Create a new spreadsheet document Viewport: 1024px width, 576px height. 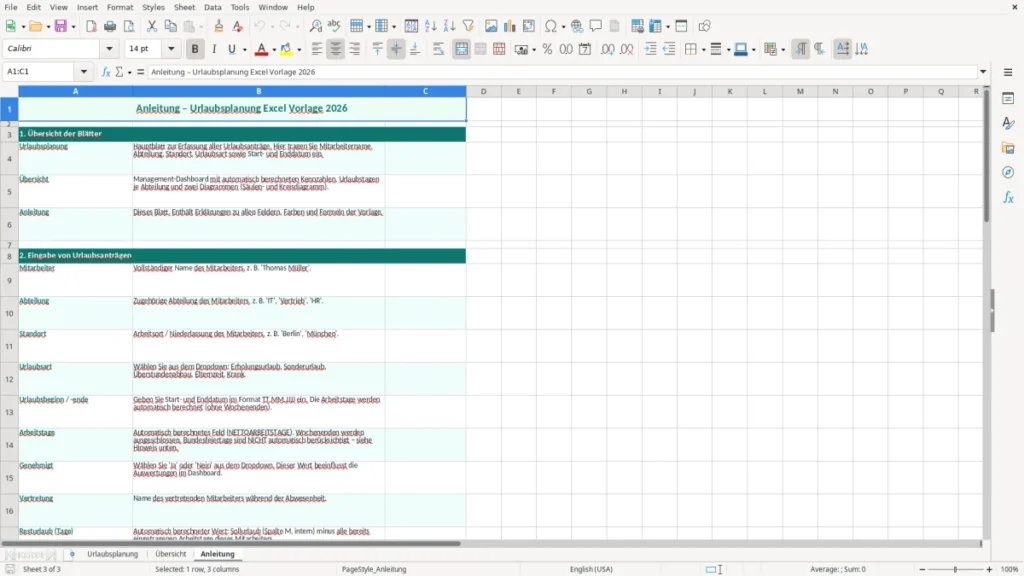coord(10,26)
